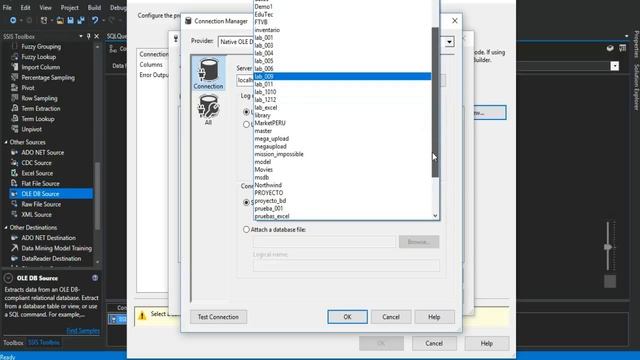Select Northwind in database list

pos(342,185)
